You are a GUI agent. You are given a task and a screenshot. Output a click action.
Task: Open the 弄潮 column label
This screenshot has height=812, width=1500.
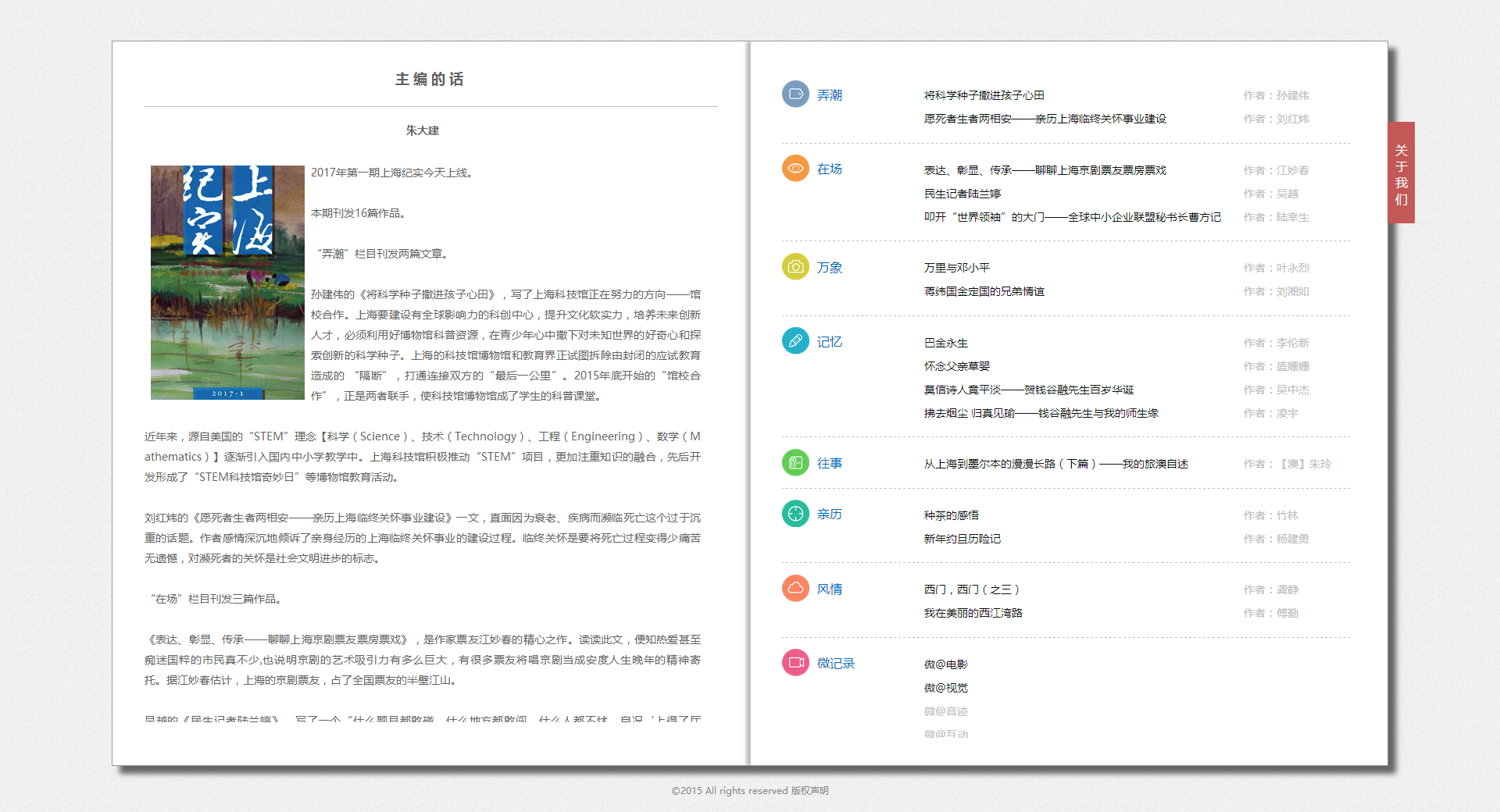(x=830, y=95)
